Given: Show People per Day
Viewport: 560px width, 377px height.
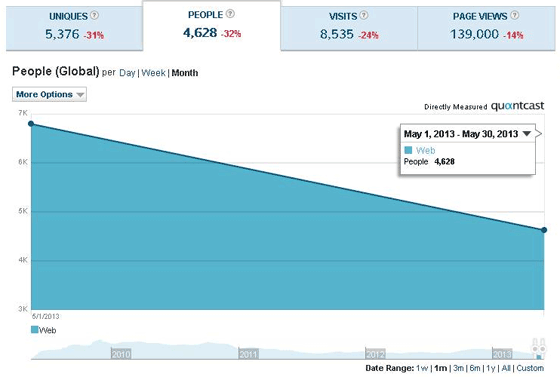Looking at the screenshot, I should point(127,73).
